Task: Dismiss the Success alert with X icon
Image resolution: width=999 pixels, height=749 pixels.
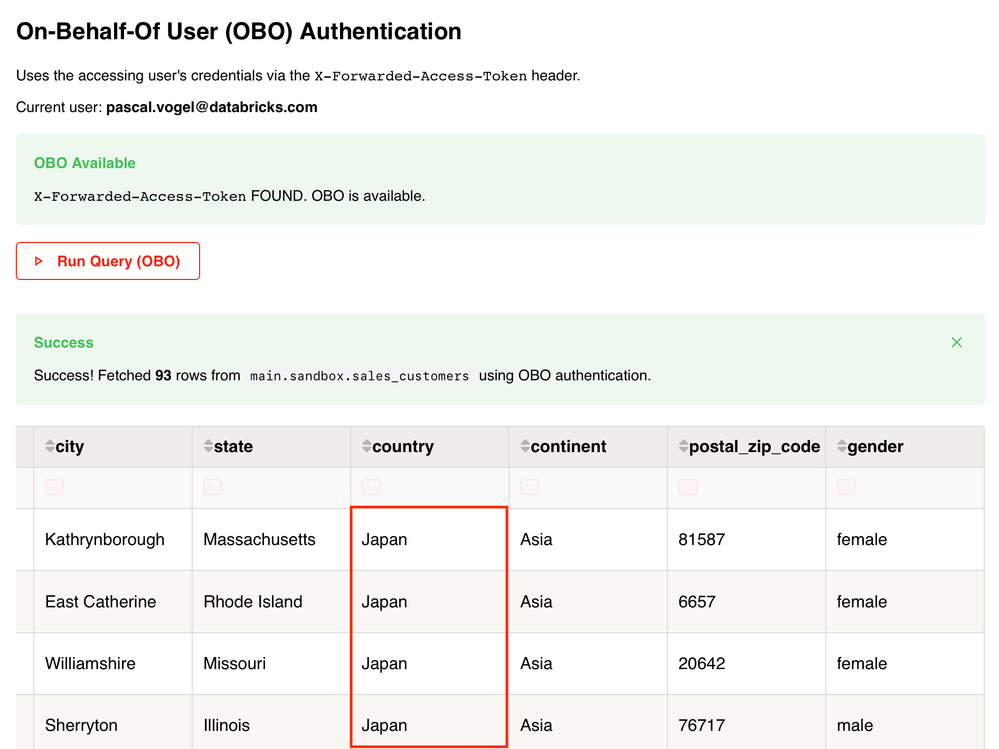Action: pyautogui.click(x=956, y=343)
